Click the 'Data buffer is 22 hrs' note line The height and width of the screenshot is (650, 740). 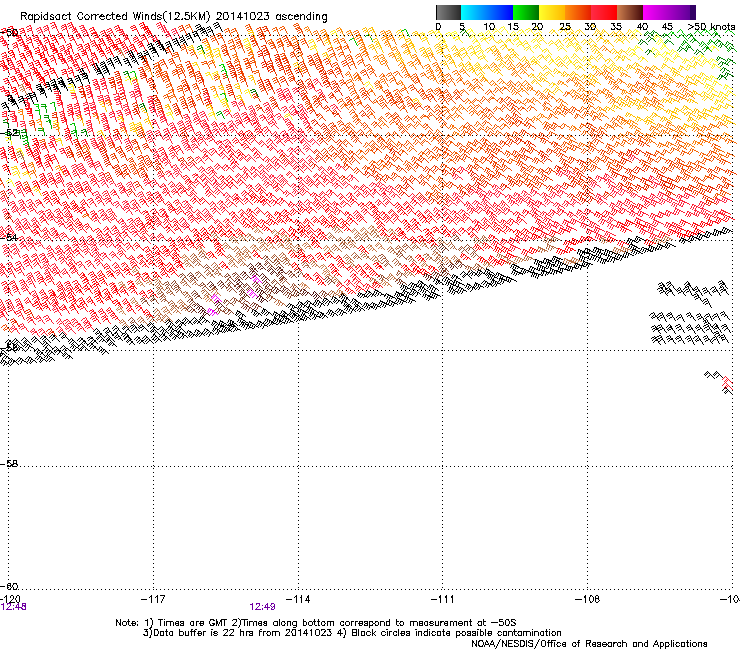pos(352,633)
